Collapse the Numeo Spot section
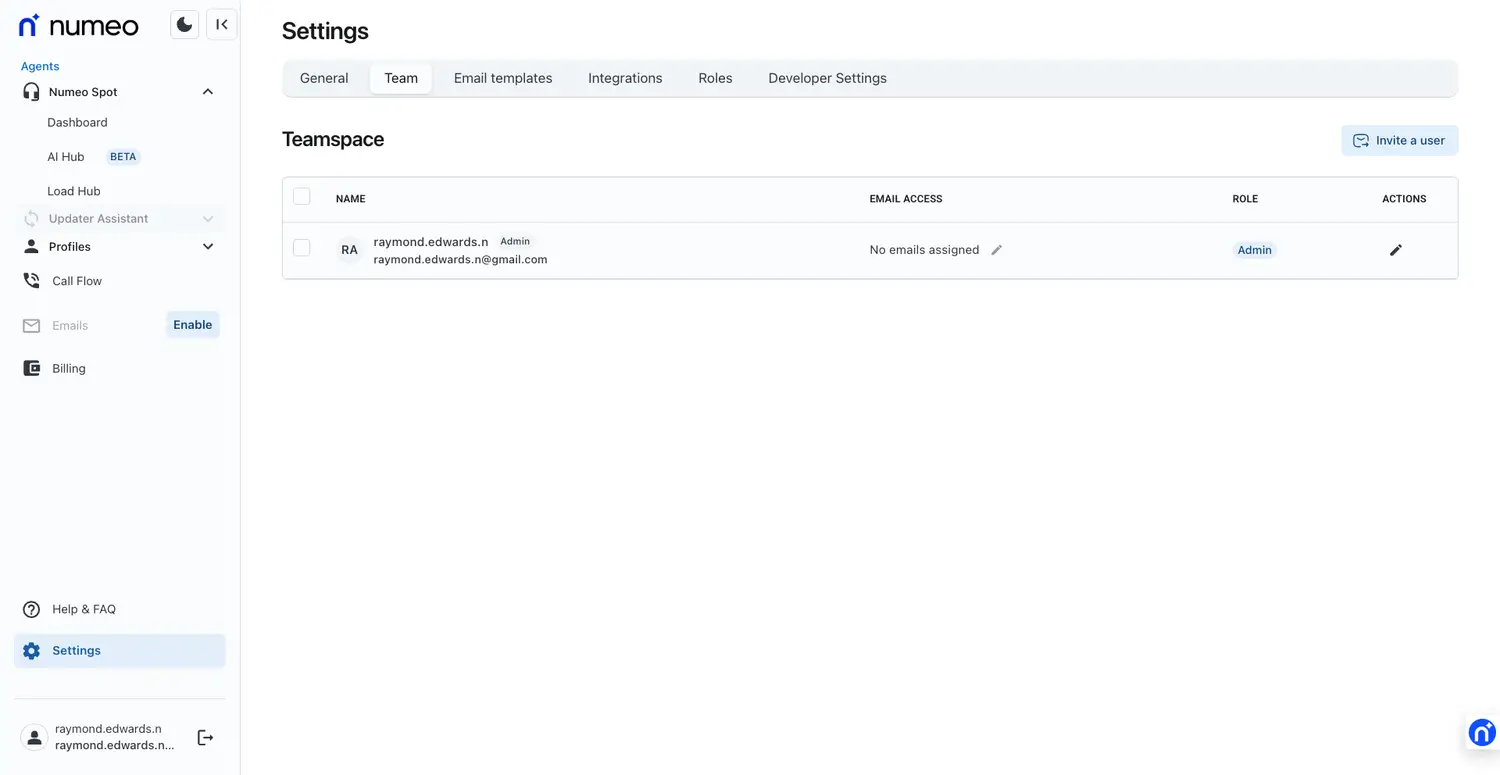 tap(208, 92)
